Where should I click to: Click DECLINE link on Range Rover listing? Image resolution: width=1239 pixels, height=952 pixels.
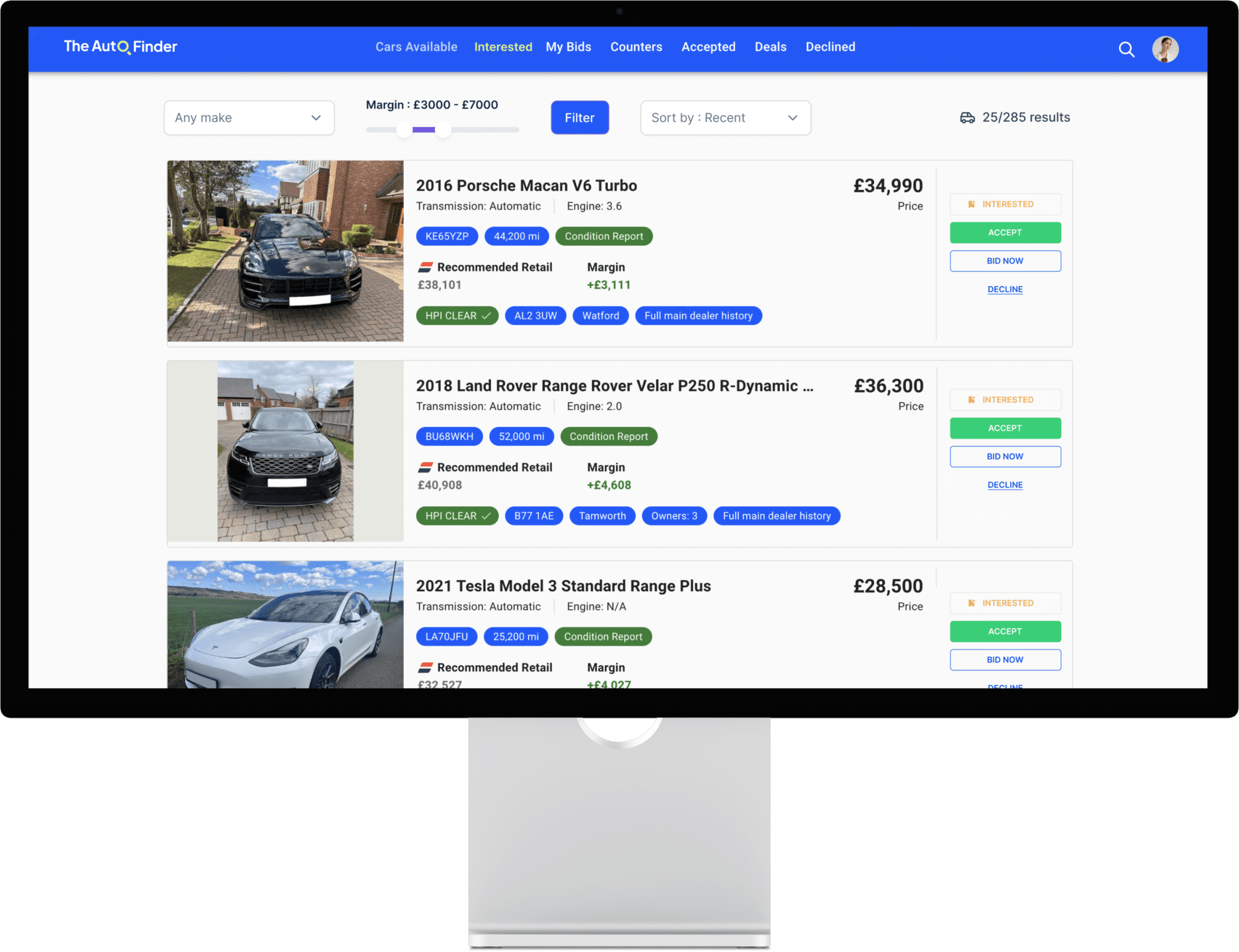[1004, 485]
